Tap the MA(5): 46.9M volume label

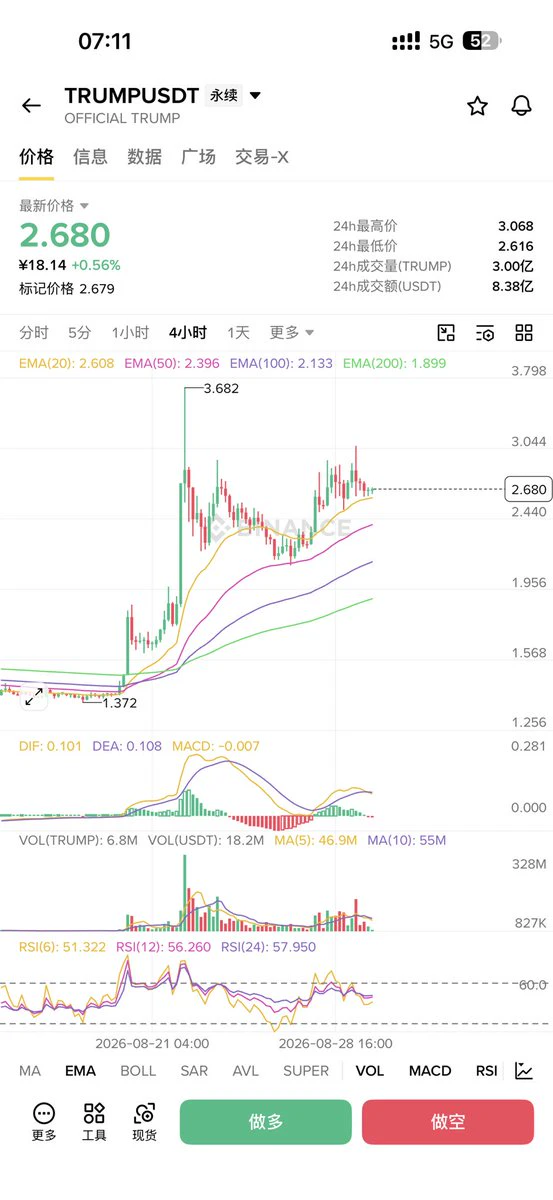coord(315,841)
